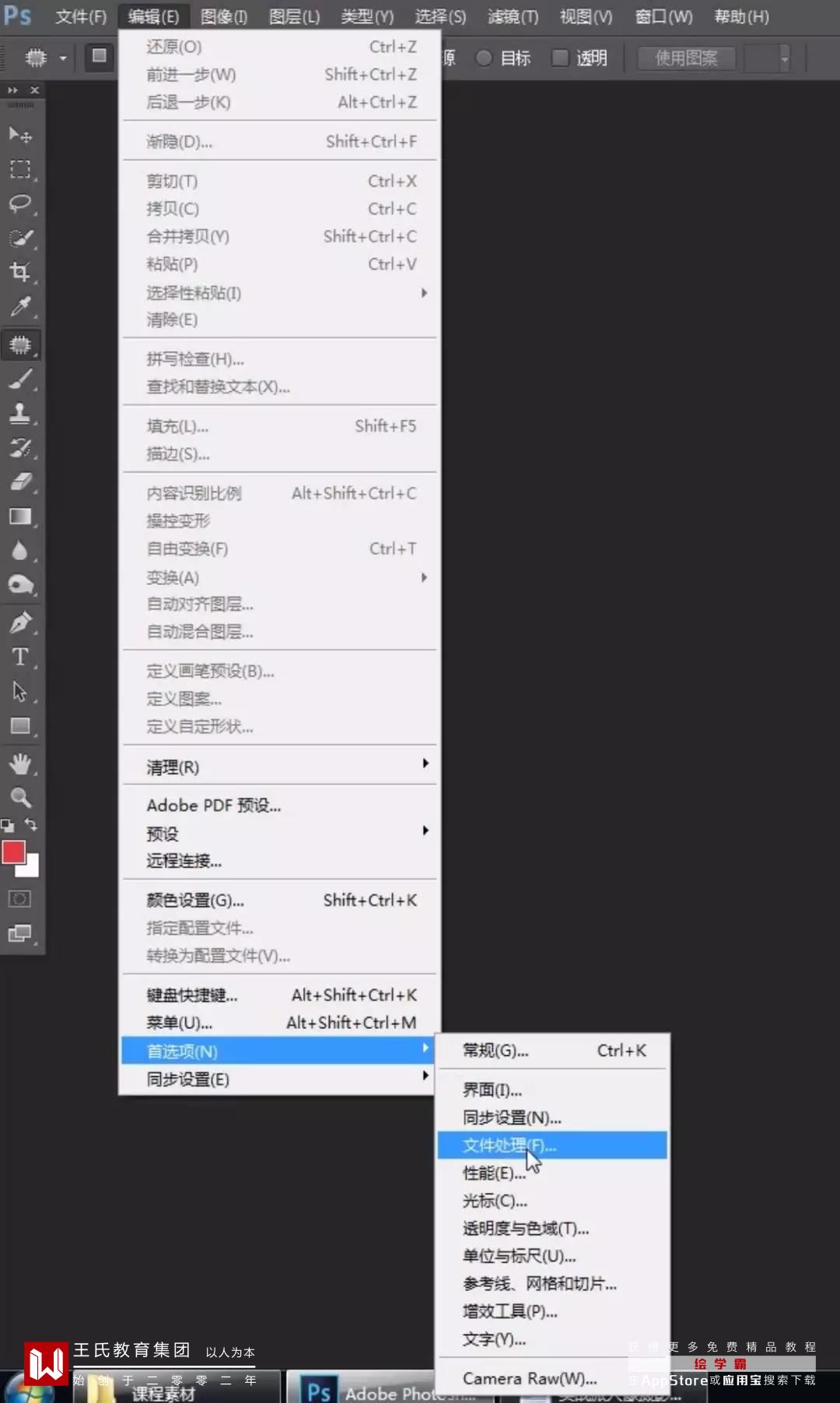
Task: Select the Brush tool
Action: pyautogui.click(x=20, y=379)
